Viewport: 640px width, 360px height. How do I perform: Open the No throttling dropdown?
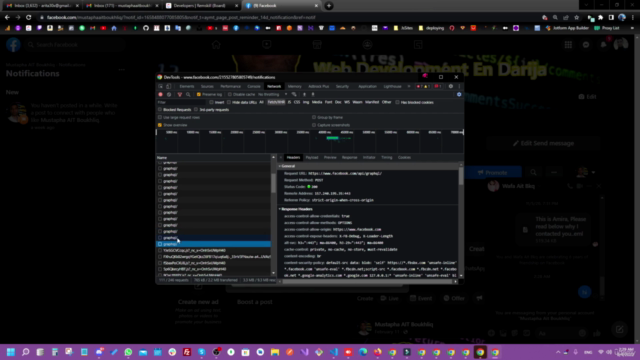click(273, 94)
